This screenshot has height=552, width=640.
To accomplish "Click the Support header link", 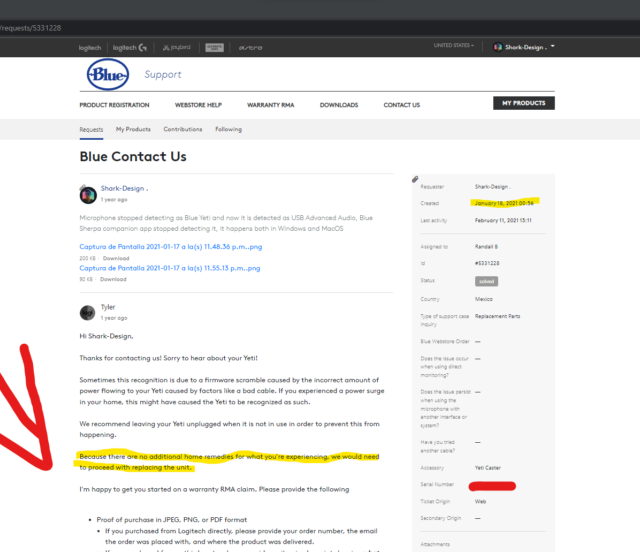I will click(163, 74).
